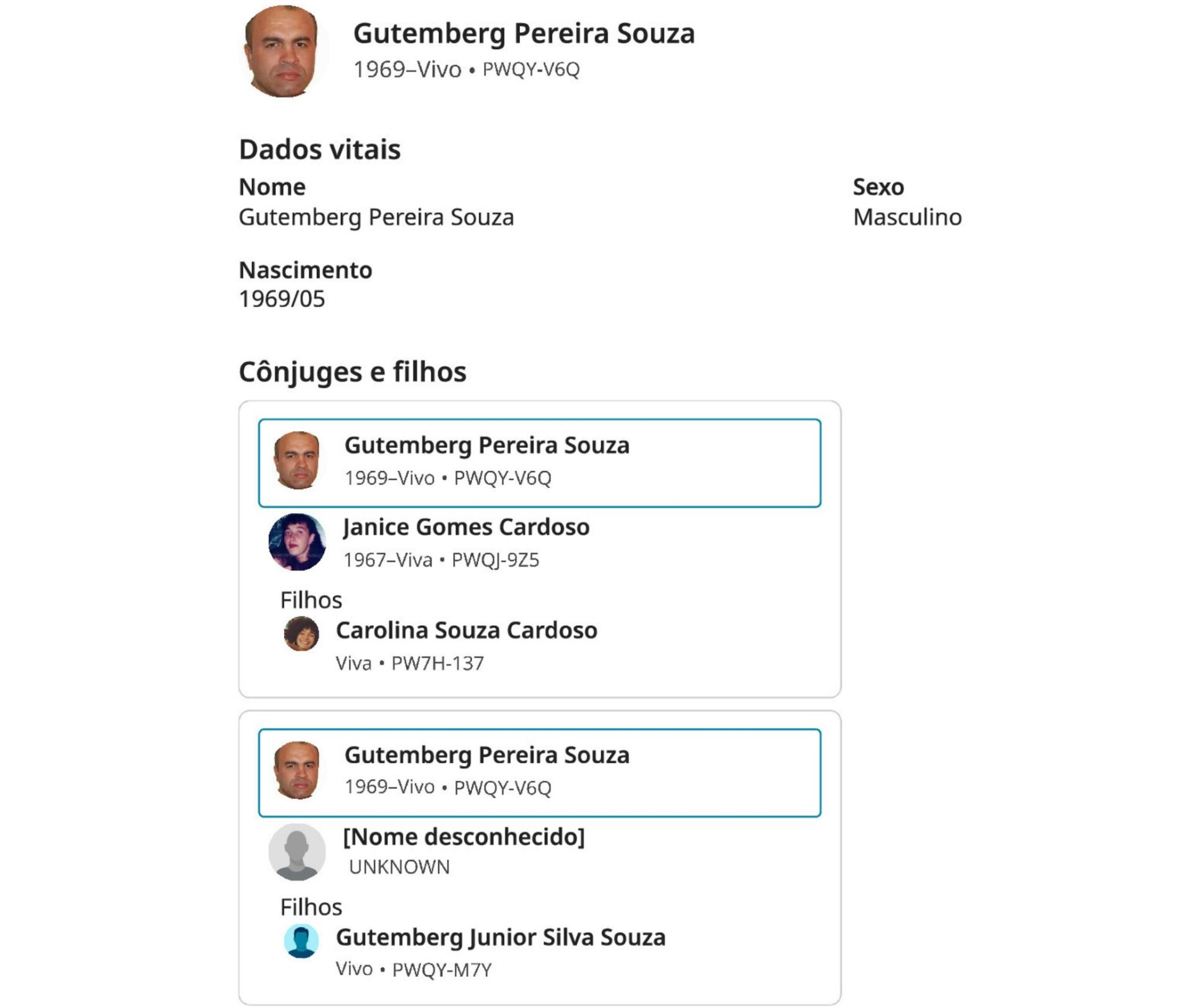
Task: Click the Sexo value Masculino
Action: (x=907, y=217)
